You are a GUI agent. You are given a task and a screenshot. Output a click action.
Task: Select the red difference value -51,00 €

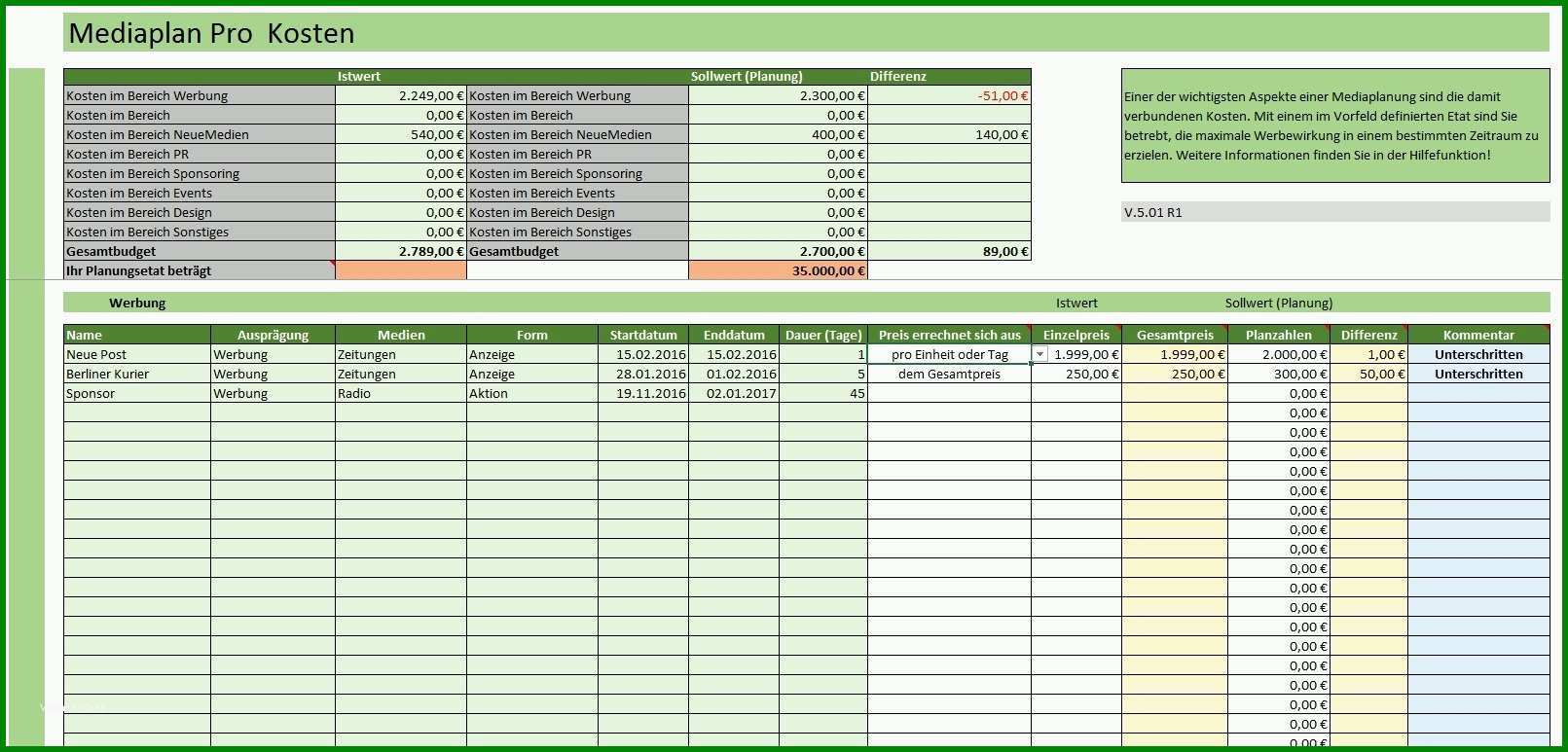pos(949,96)
